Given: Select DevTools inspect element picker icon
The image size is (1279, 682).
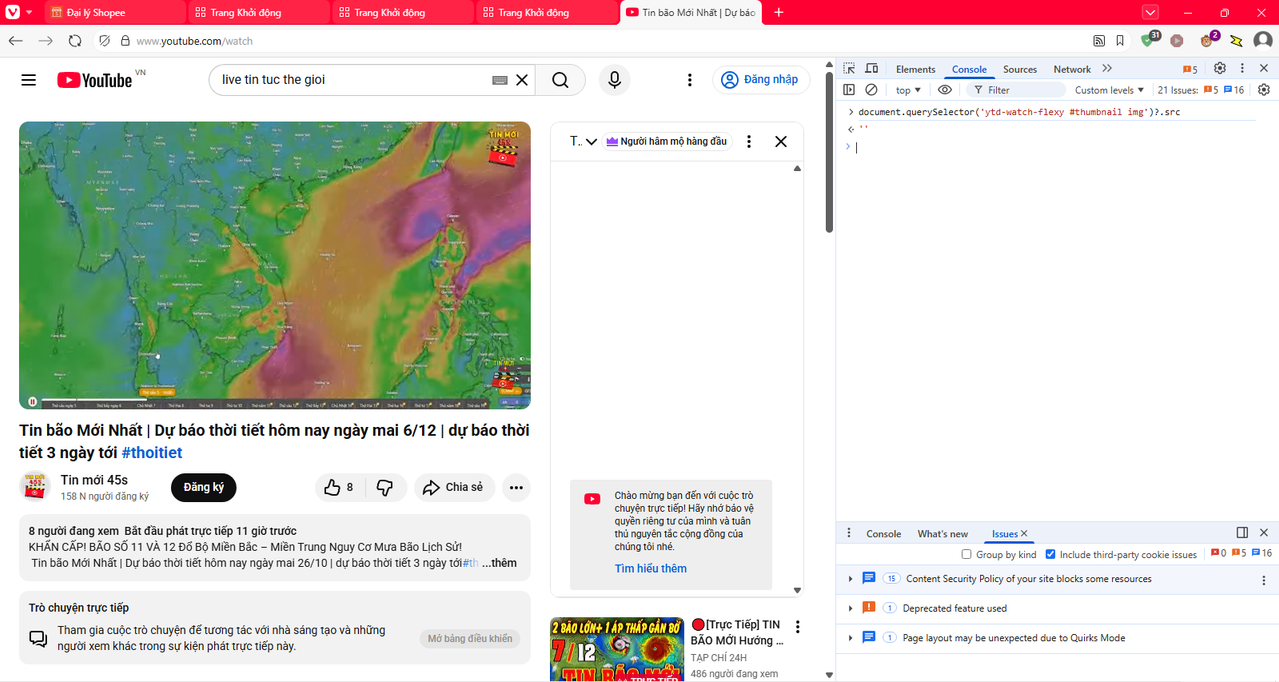Looking at the screenshot, I should coord(849,69).
